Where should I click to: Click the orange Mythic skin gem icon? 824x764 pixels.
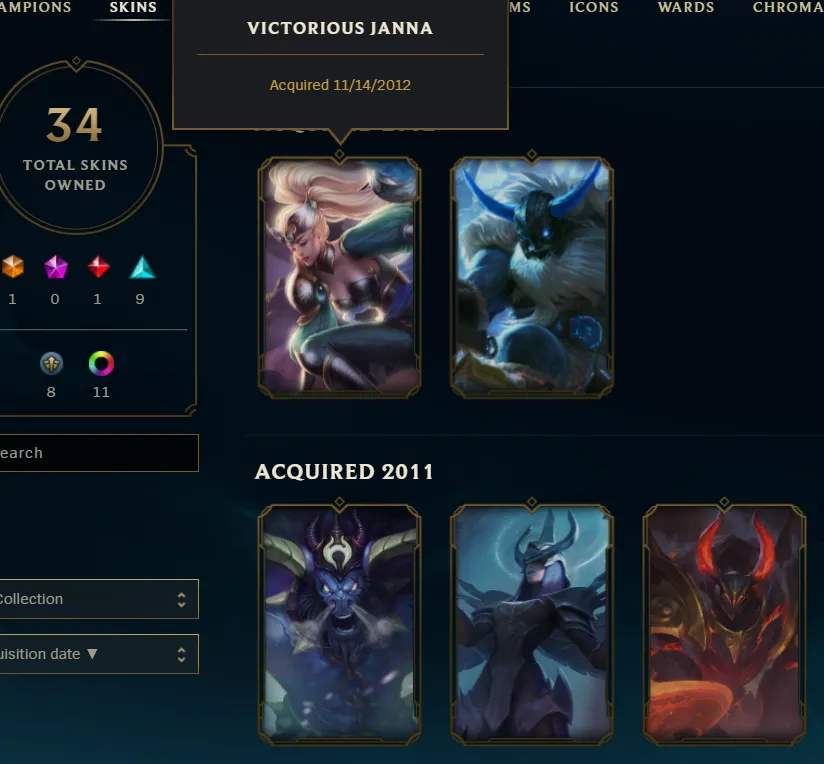tap(13, 267)
